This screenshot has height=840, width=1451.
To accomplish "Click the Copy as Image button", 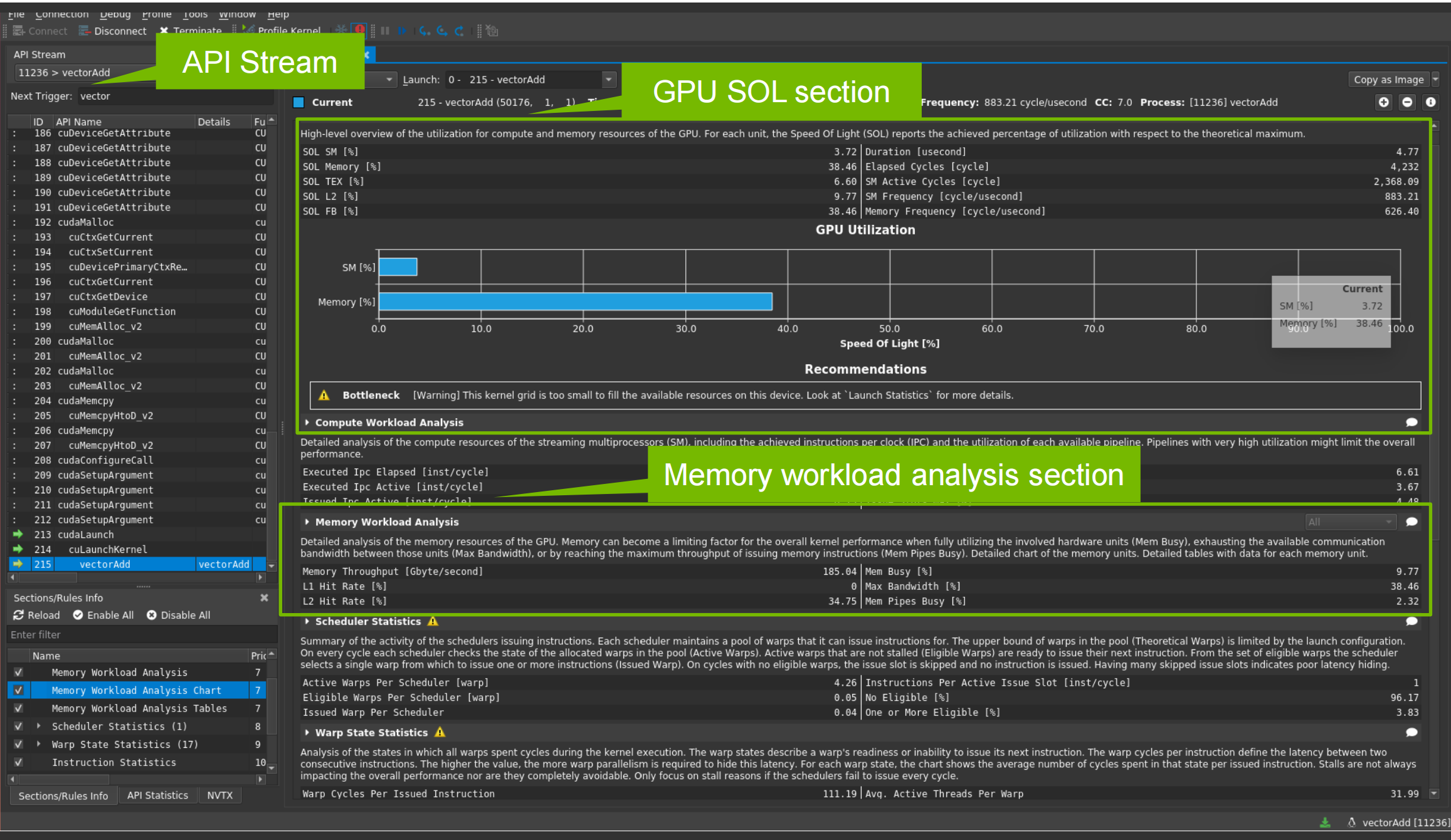I will point(1388,80).
